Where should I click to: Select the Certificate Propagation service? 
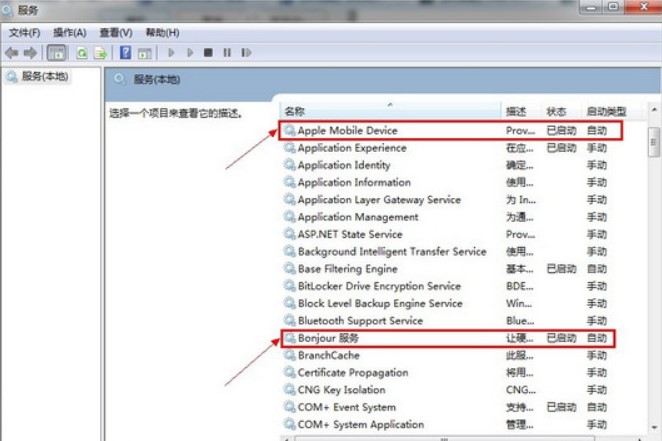pyautogui.click(x=450, y=373)
